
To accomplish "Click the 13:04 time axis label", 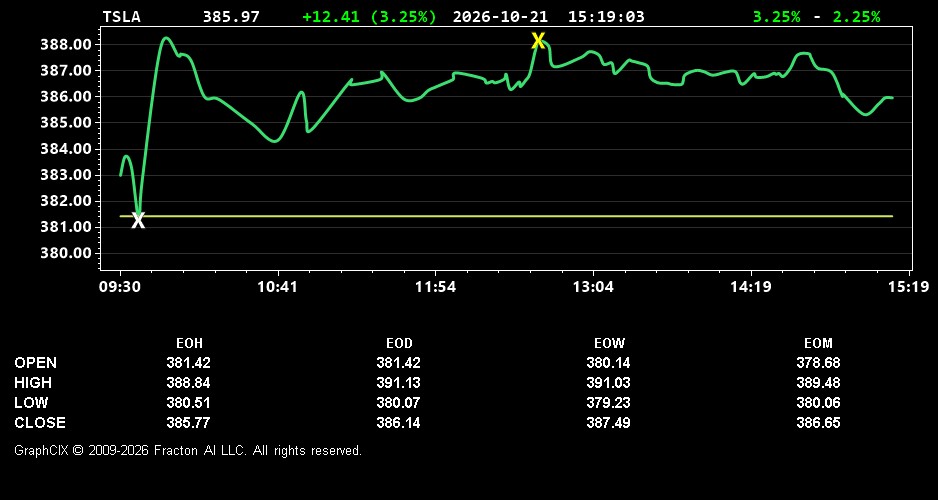I will tap(592, 287).
